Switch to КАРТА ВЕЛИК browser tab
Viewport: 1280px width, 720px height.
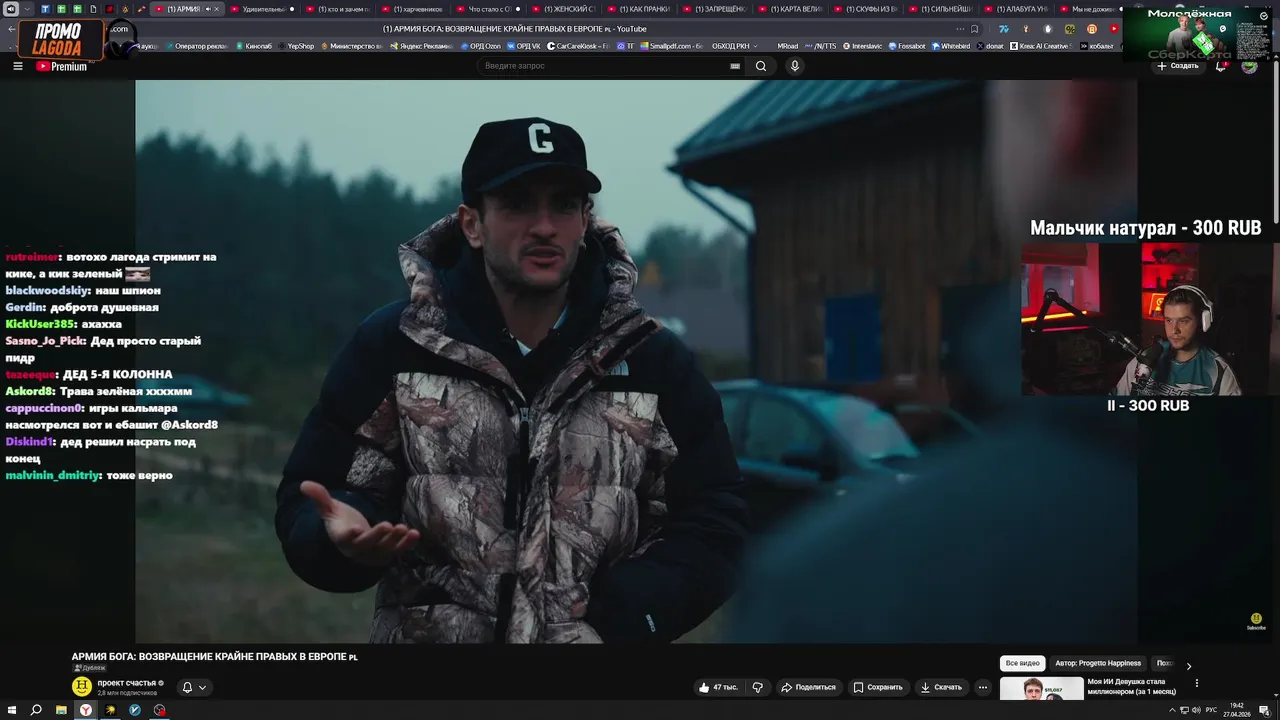790,9
